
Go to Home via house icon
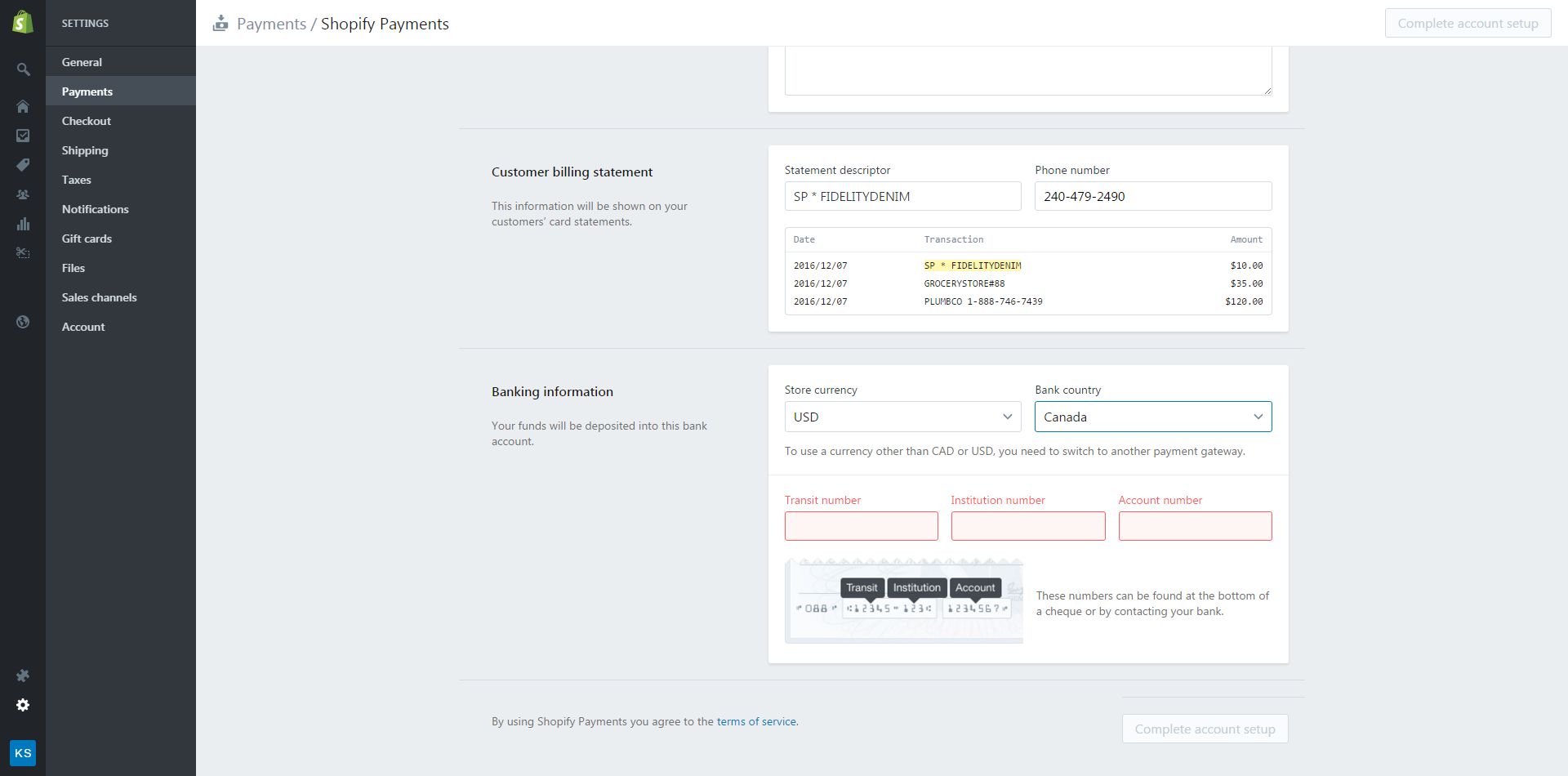(23, 107)
